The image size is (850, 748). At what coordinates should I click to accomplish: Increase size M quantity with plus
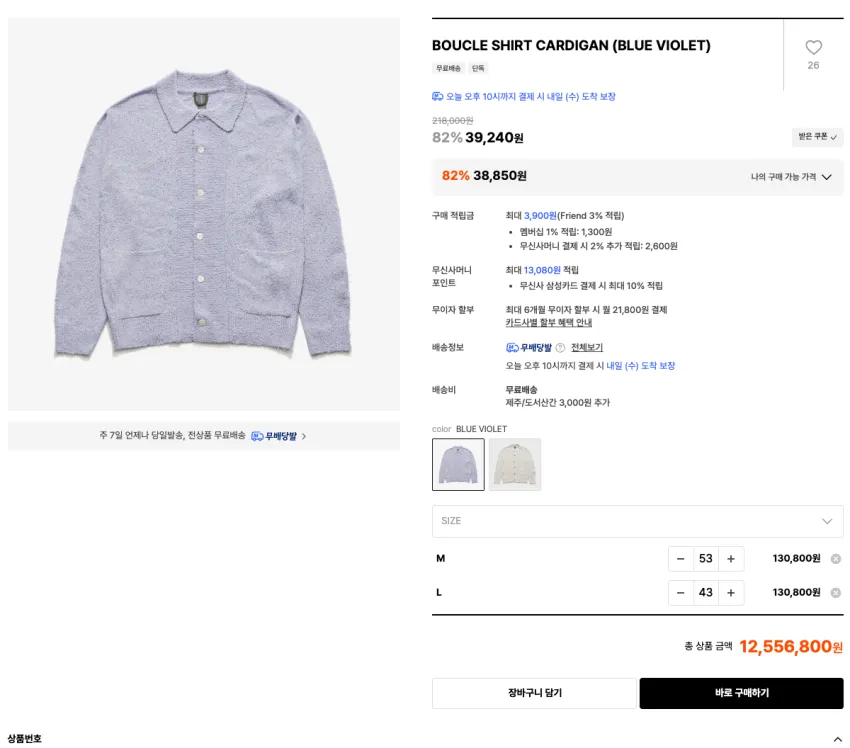[731, 559]
